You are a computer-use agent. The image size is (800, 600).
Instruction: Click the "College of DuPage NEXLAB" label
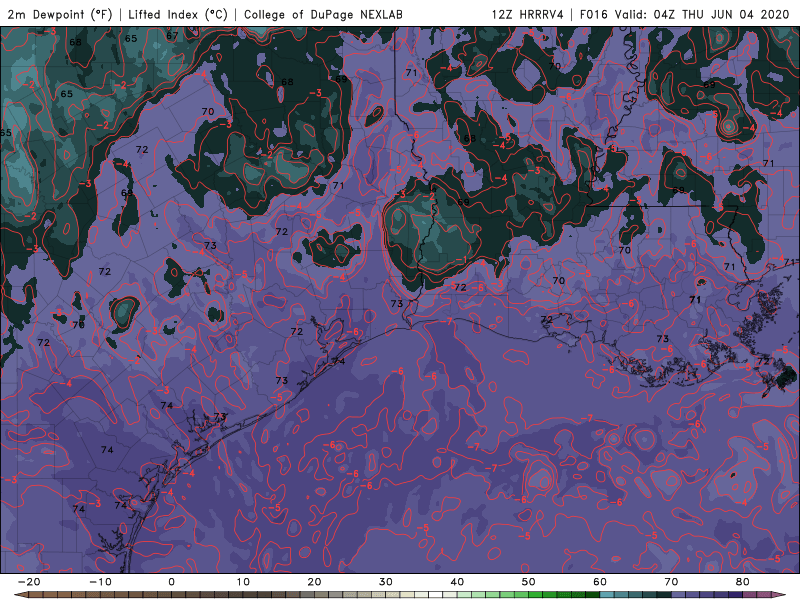[x=323, y=14]
